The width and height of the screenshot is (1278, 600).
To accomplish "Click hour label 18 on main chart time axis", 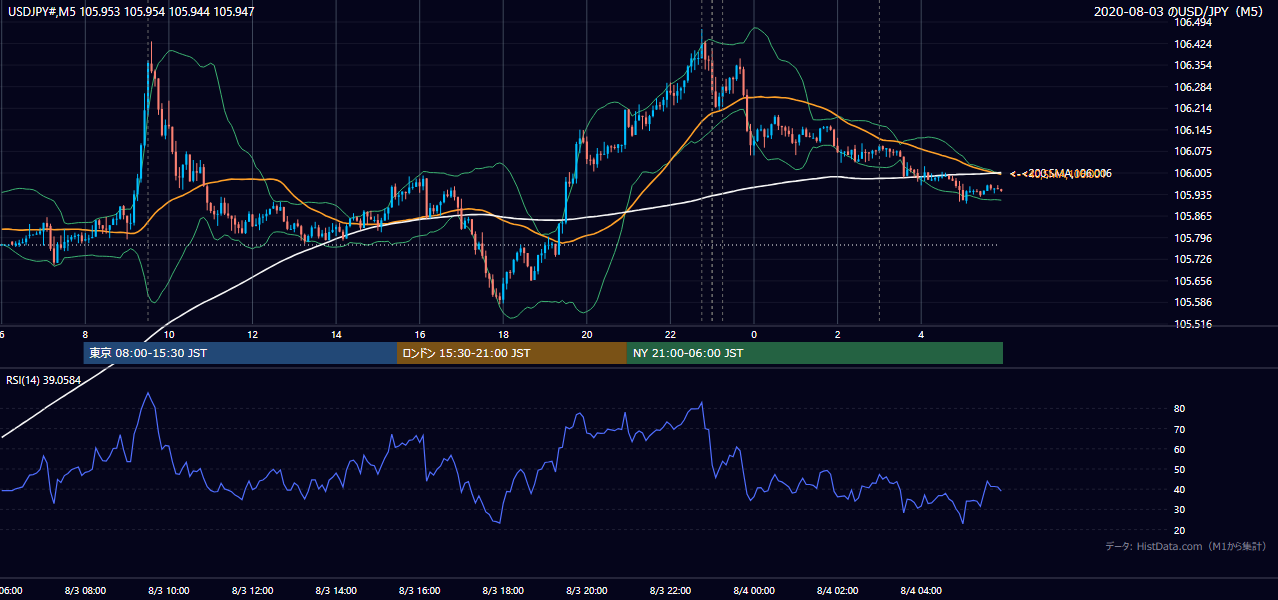I will click(503, 335).
